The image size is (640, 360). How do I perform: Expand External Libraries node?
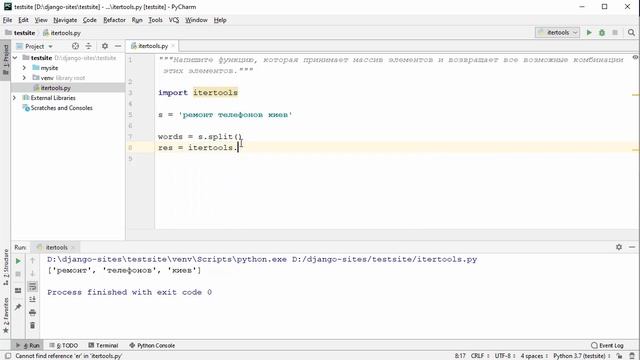pos(14,98)
